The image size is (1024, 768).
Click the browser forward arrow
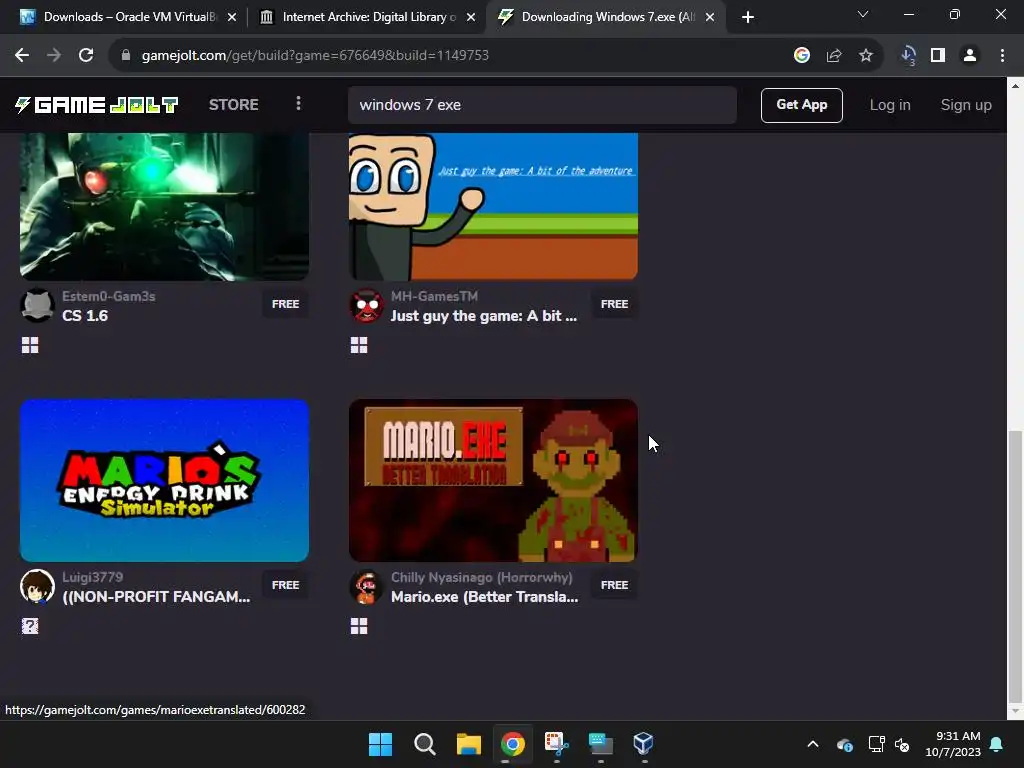[x=54, y=56]
